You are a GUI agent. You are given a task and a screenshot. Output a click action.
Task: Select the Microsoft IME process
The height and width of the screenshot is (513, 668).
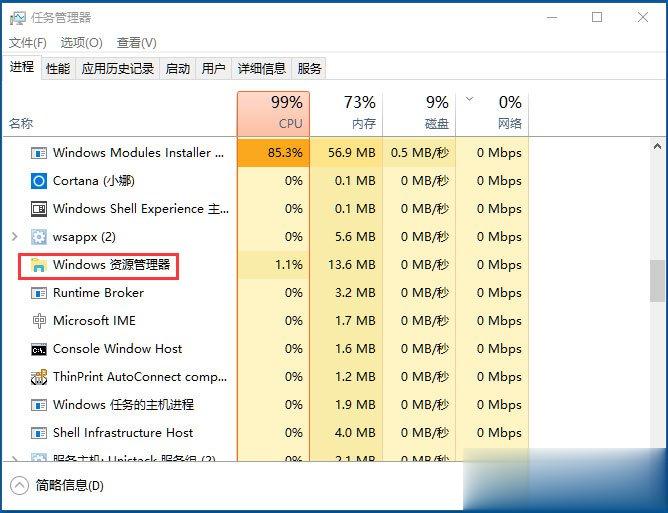[x=95, y=321]
